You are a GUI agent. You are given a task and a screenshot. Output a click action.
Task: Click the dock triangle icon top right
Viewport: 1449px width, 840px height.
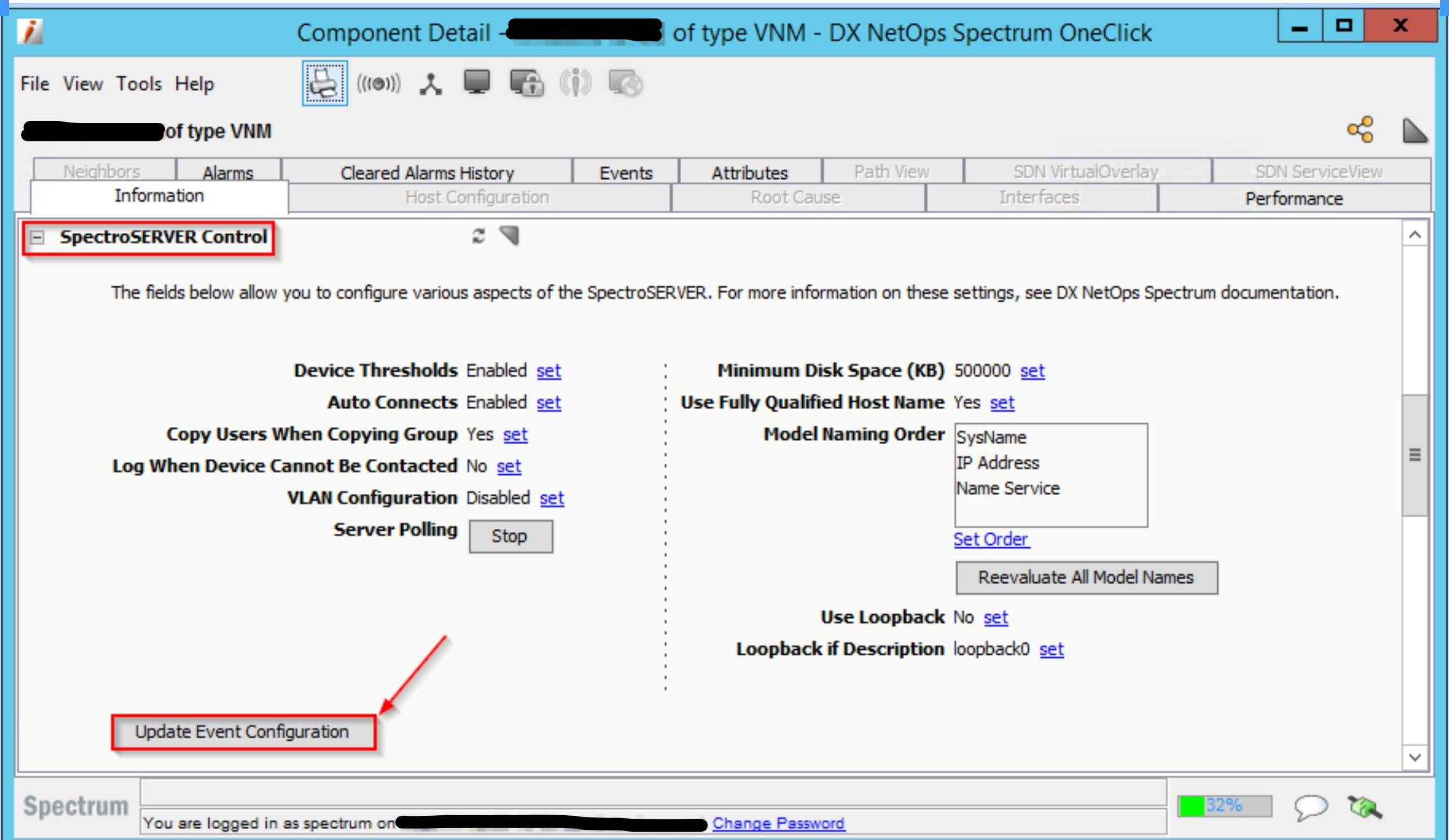(x=1414, y=130)
